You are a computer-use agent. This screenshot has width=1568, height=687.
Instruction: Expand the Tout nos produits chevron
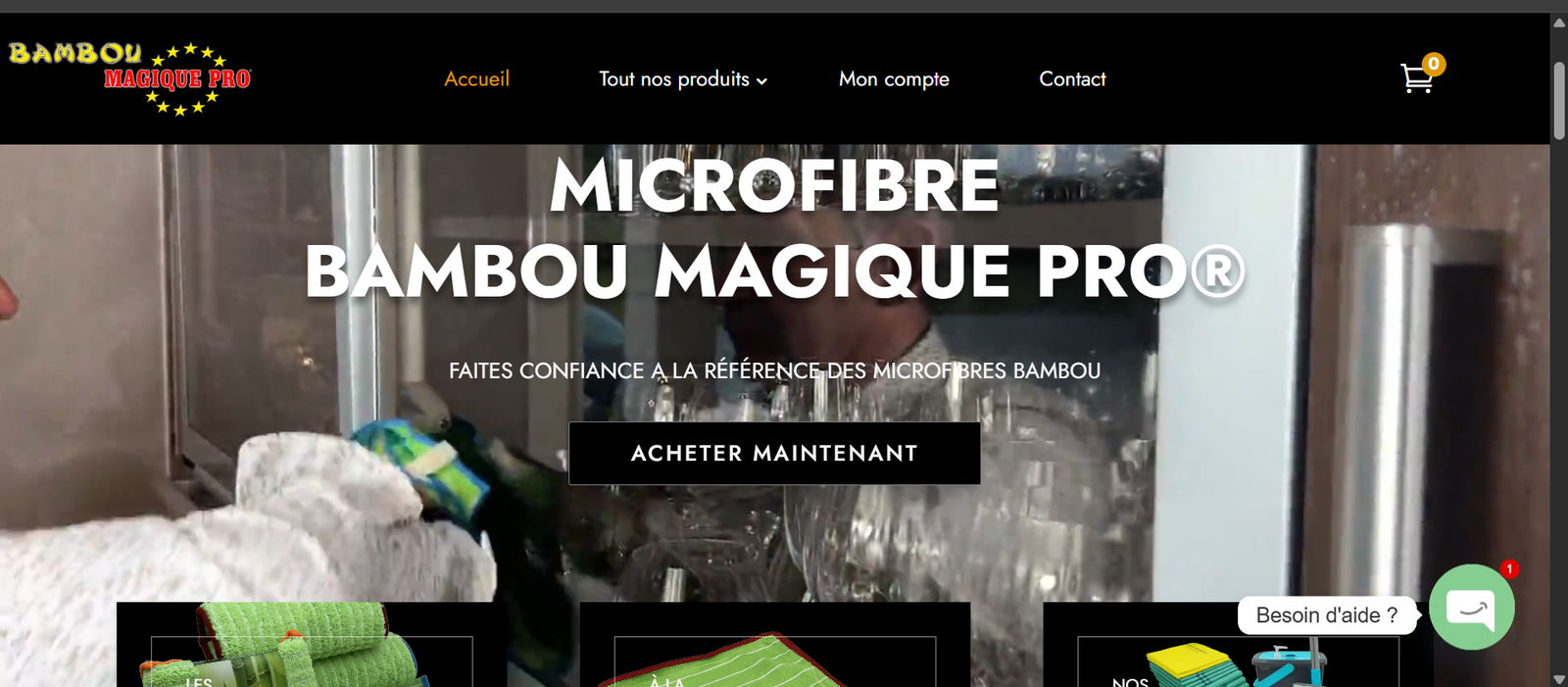(x=761, y=81)
